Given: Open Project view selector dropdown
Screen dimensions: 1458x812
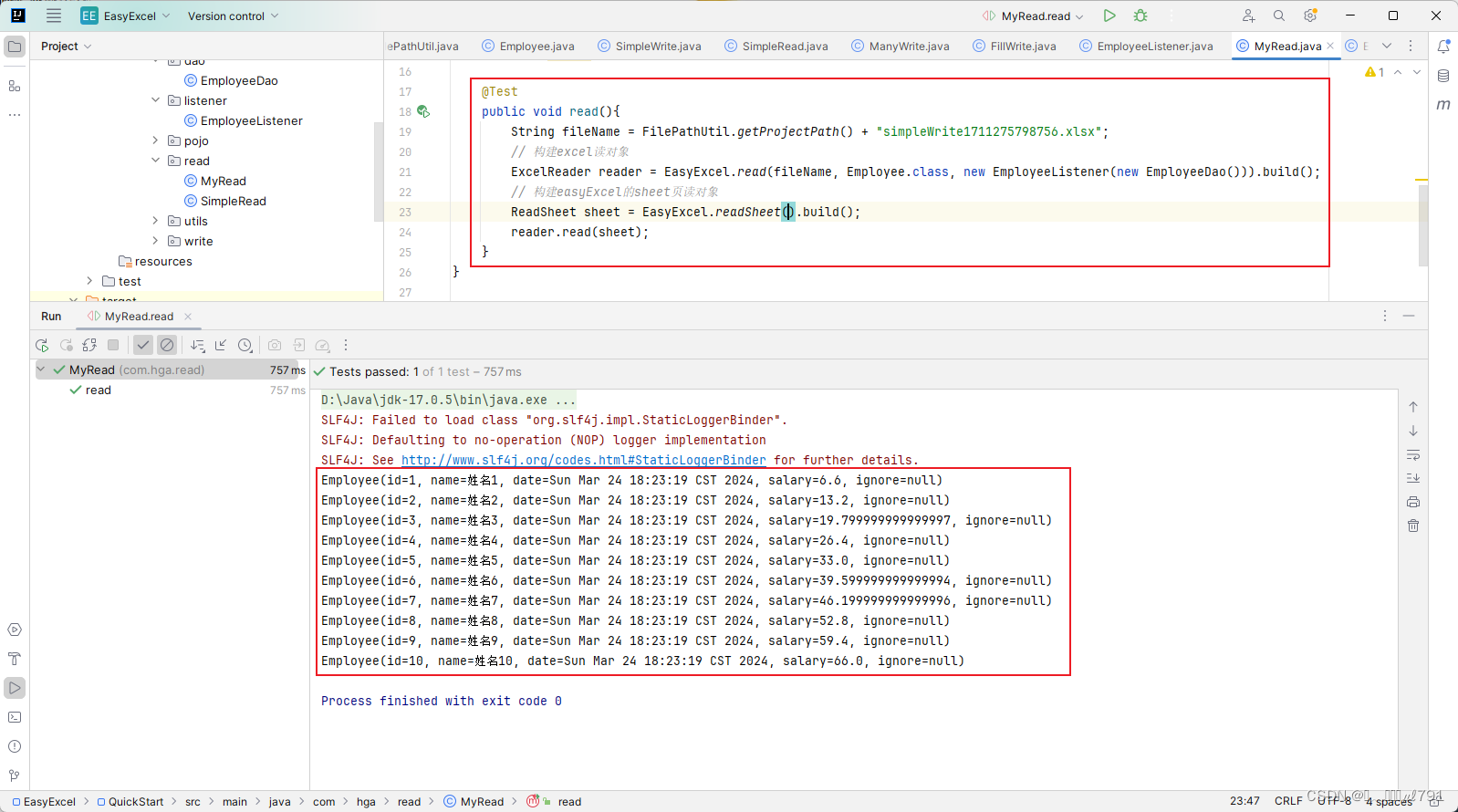Looking at the screenshot, I should [66, 46].
